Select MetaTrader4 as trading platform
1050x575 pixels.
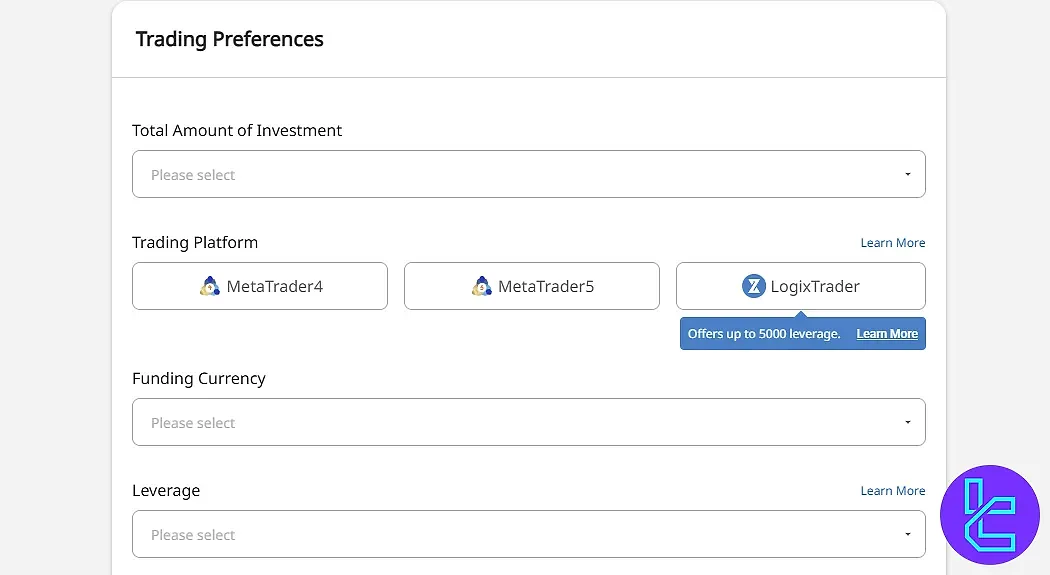[260, 286]
